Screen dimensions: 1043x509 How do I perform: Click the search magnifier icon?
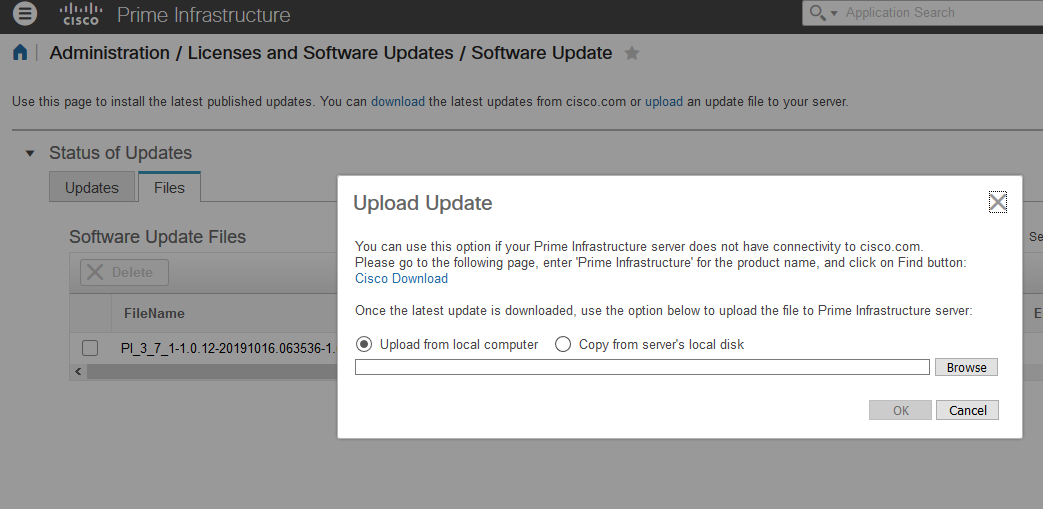pyautogui.click(x=817, y=12)
